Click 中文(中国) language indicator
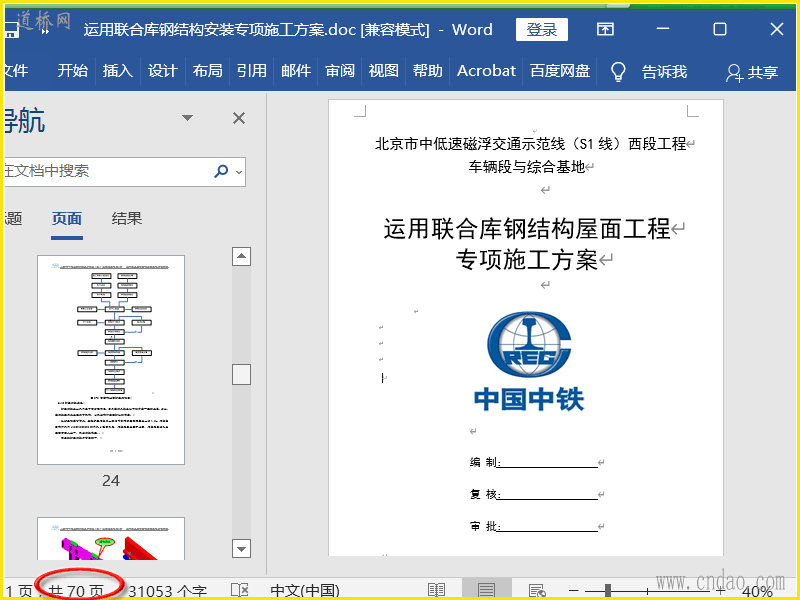 point(305,591)
